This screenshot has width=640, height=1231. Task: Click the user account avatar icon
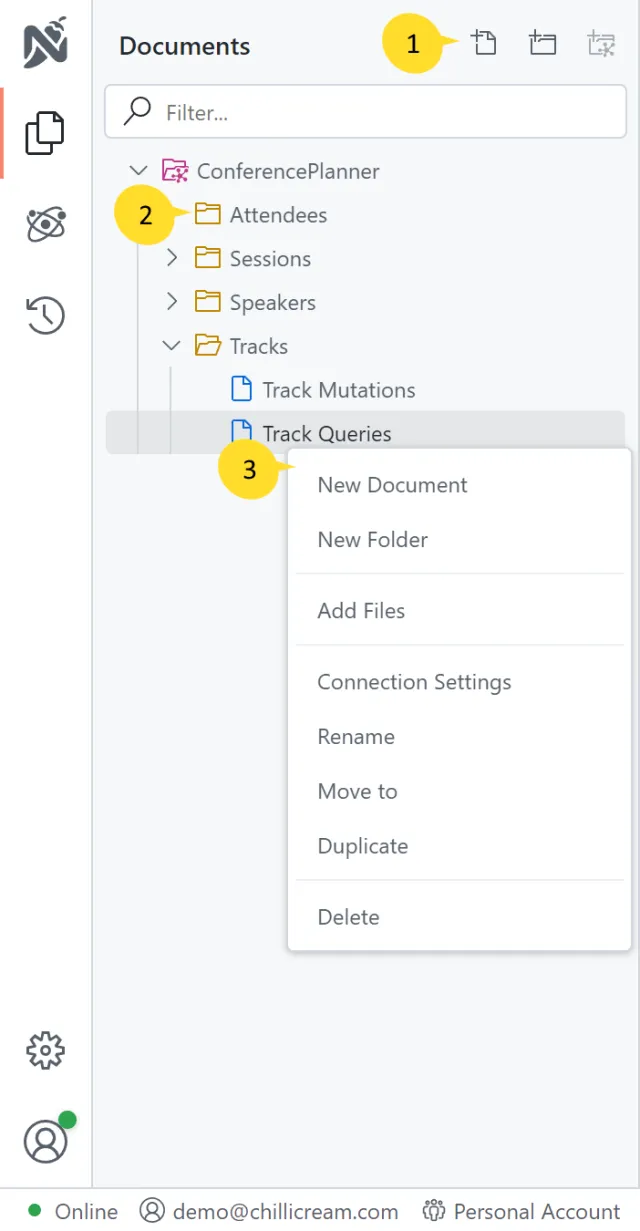click(x=45, y=1141)
